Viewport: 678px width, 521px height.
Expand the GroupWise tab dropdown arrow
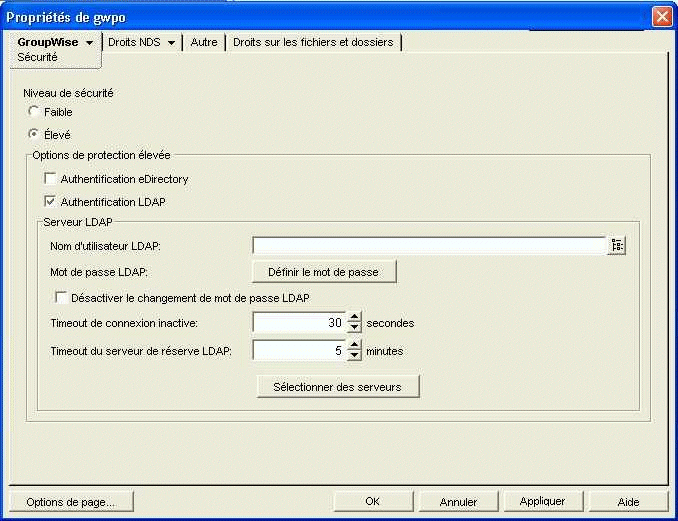90,43
